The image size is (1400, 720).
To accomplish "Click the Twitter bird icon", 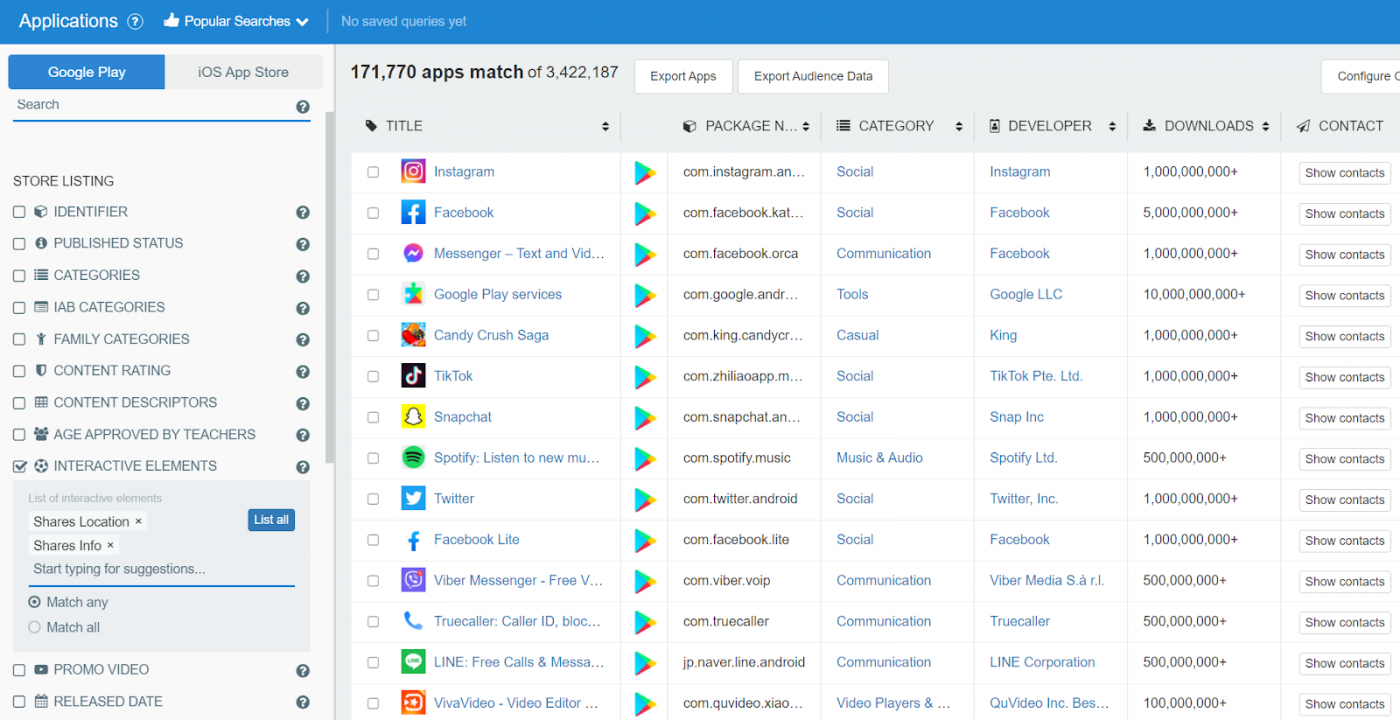I will click(413, 498).
